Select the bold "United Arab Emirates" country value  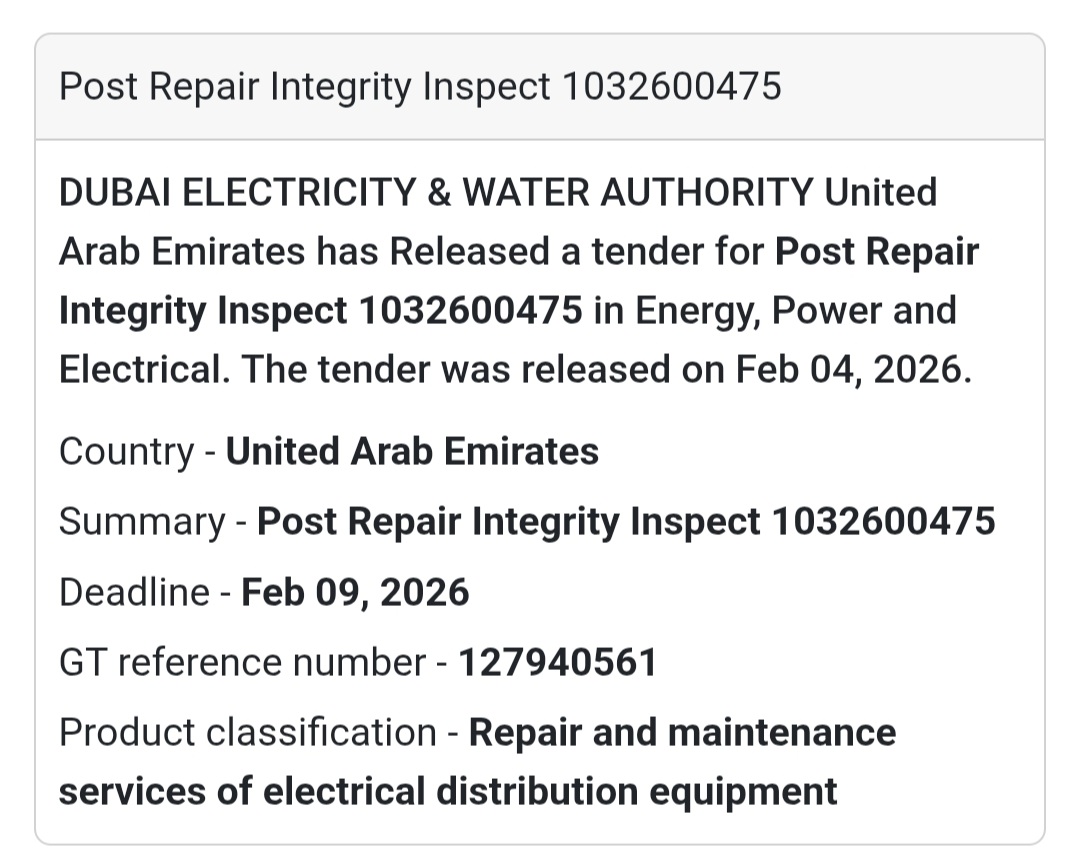coord(412,451)
